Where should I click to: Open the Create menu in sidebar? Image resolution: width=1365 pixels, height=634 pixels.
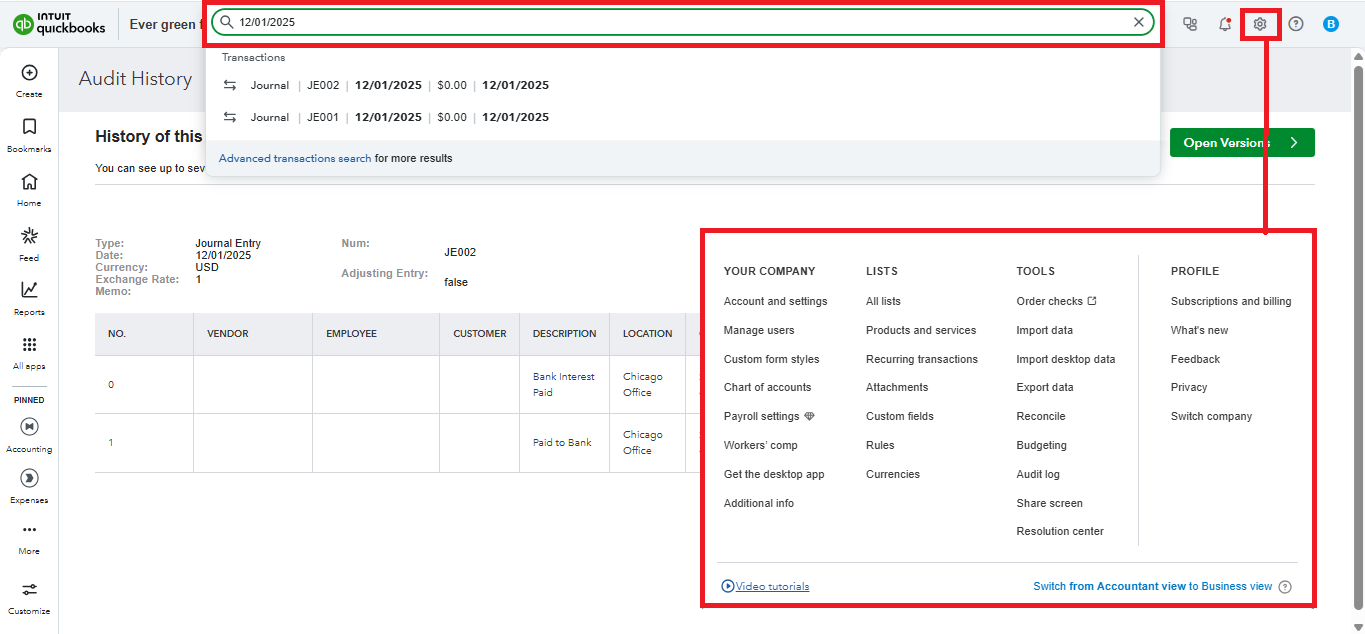[29, 79]
